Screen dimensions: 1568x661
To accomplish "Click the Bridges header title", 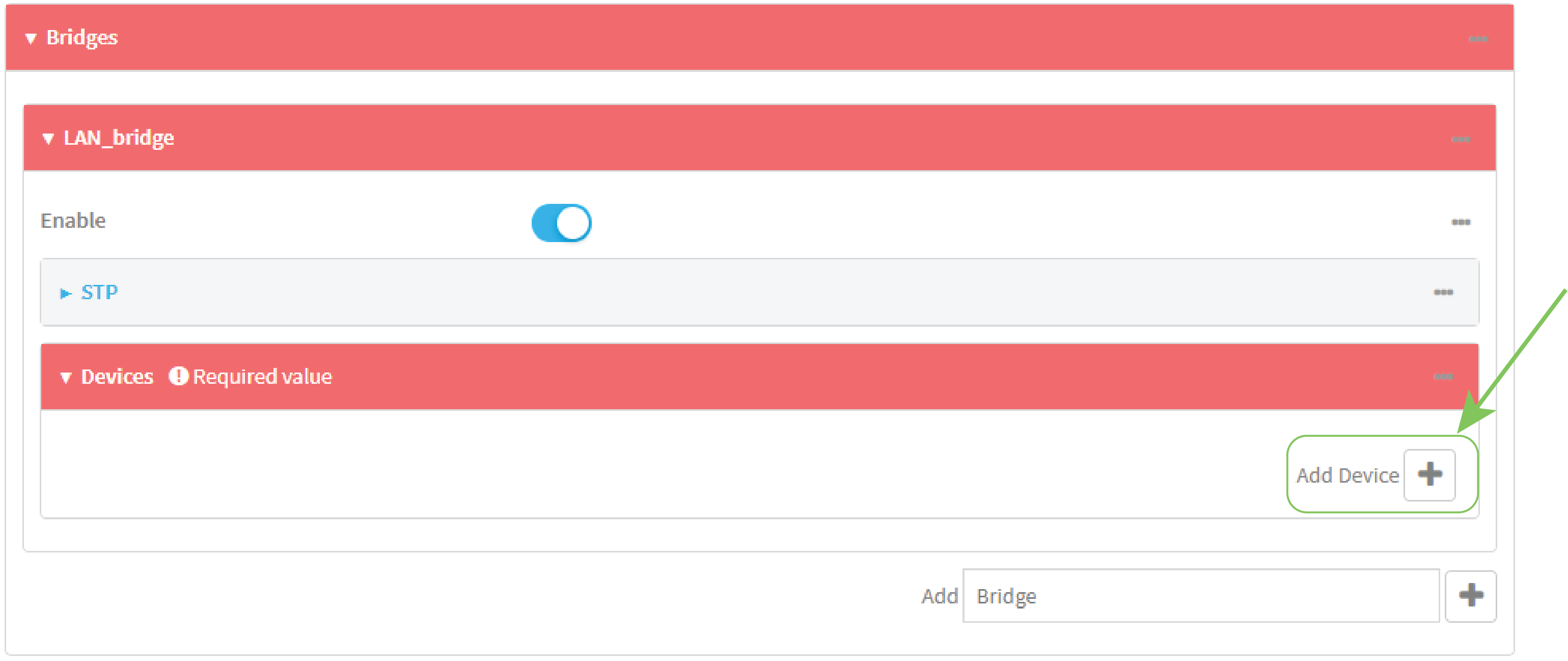I will [x=82, y=38].
